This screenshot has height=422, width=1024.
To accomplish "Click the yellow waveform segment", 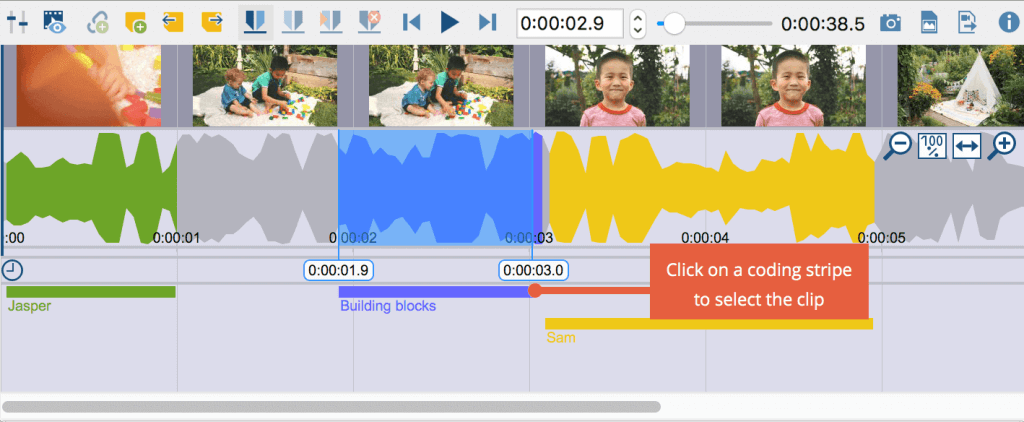I will click(x=711, y=187).
